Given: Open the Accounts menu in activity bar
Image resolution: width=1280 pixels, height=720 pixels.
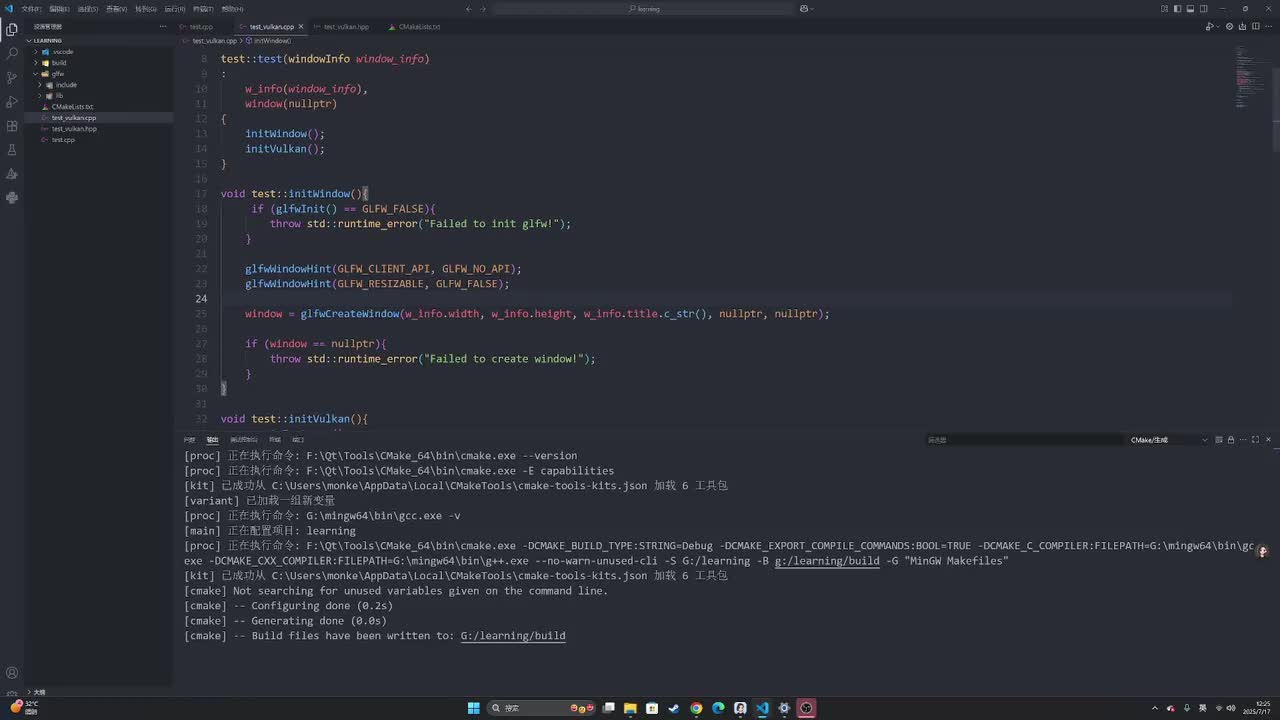Looking at the screenshot, I should coord(12,673).
